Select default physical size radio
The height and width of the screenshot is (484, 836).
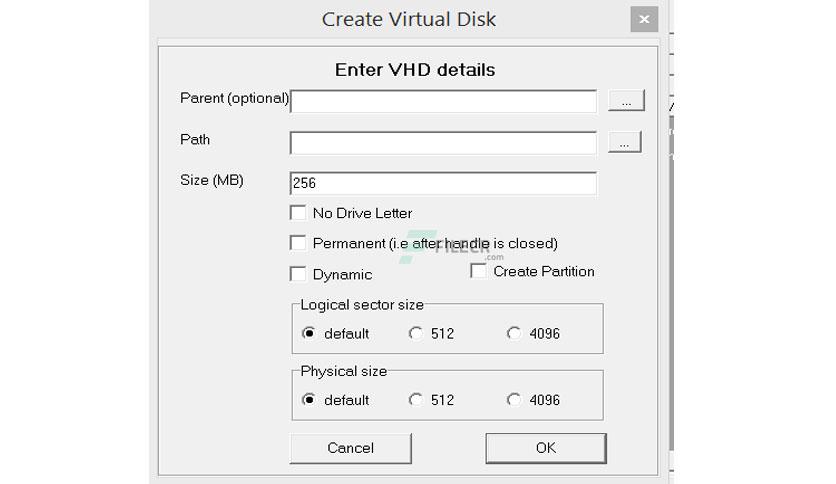click(308, 400)
